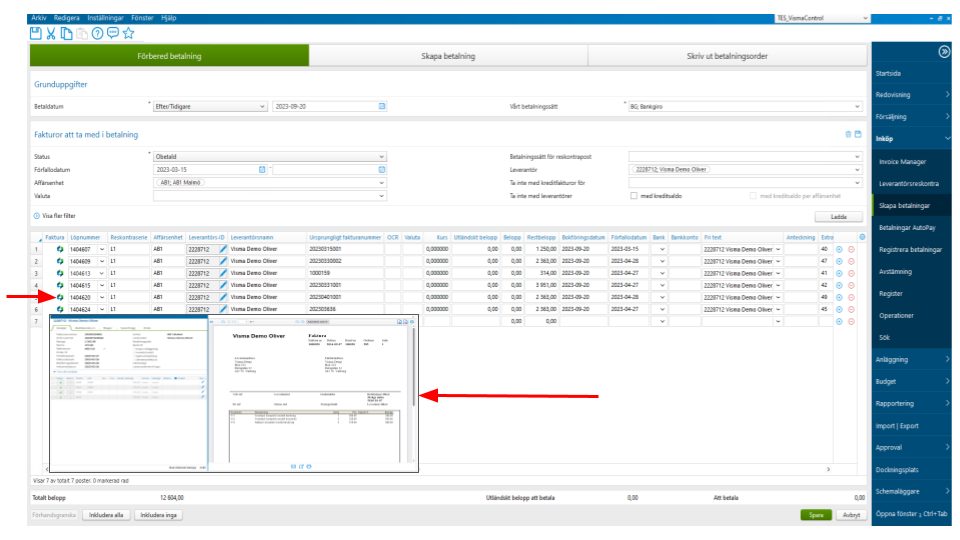The image size is (960, 540).
Task: Open invoice image for row 1404607
Action: (60, 249)
